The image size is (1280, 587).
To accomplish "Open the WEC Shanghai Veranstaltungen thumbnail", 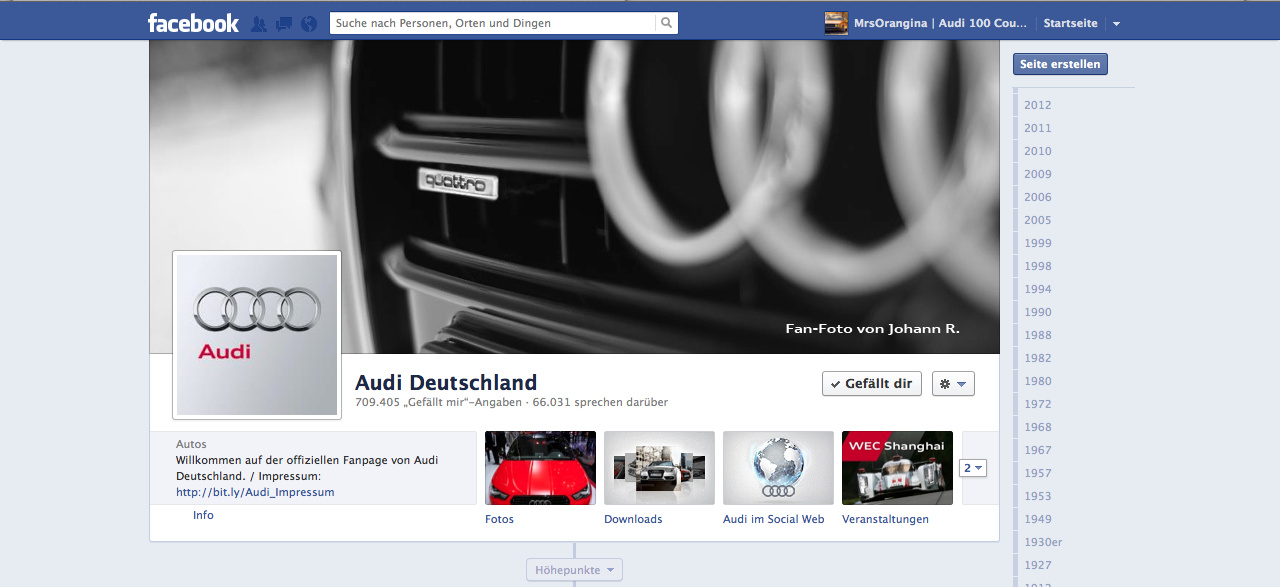I will pos(897,468).
